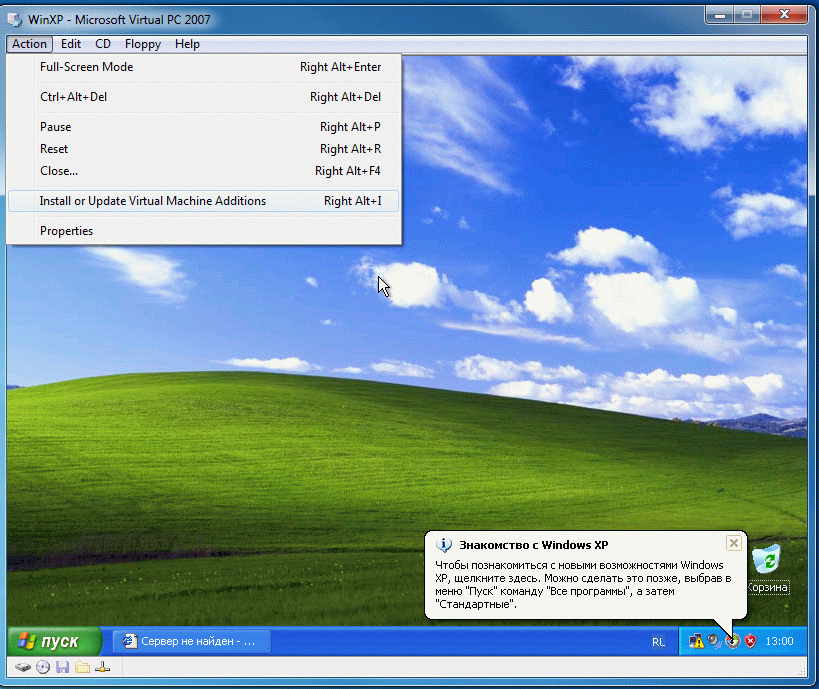Click the CD drive status icon

pyautogui.click(x=43, y=667)
